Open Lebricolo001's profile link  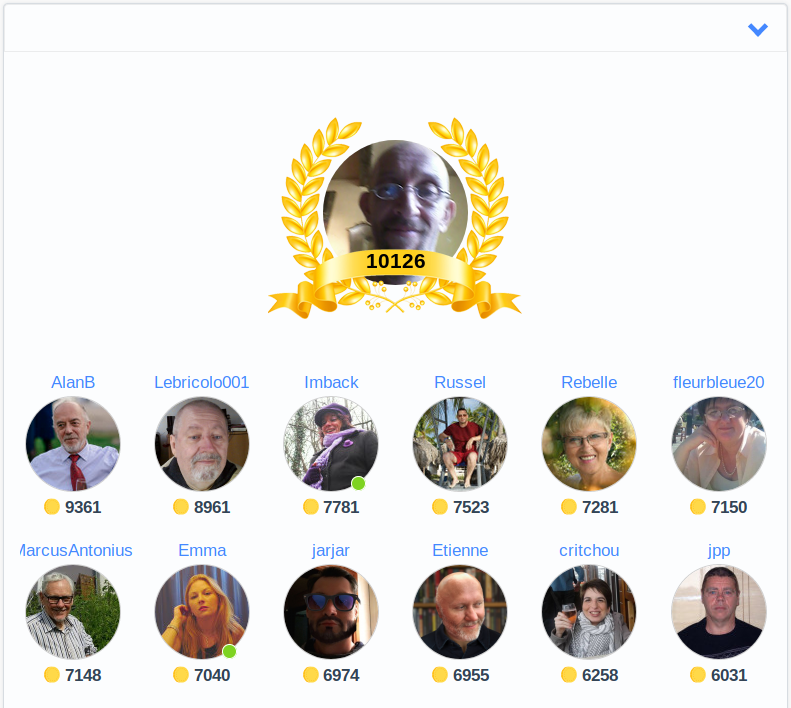point(202,382)
